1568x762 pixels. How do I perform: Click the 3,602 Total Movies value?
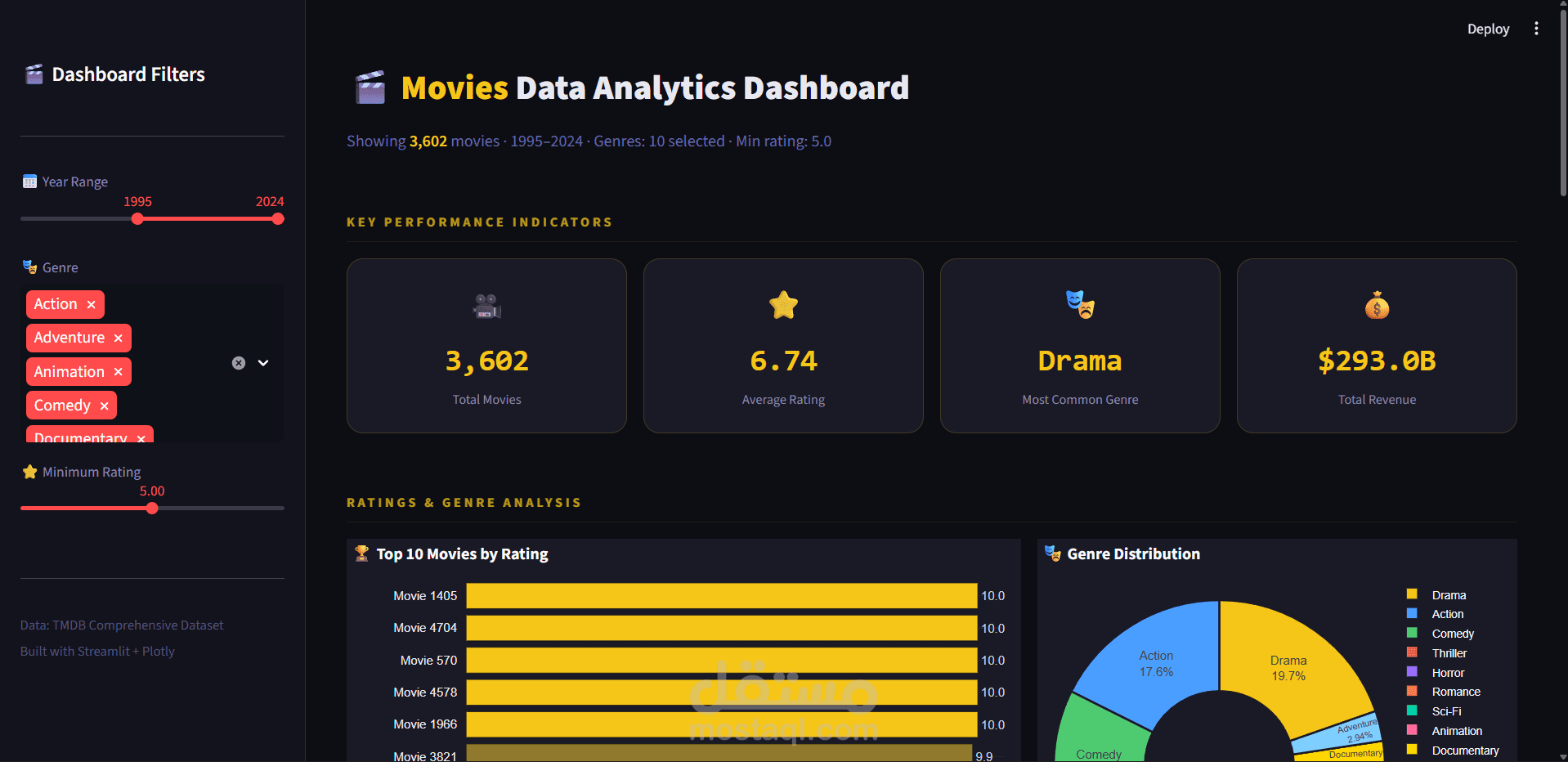487,361
